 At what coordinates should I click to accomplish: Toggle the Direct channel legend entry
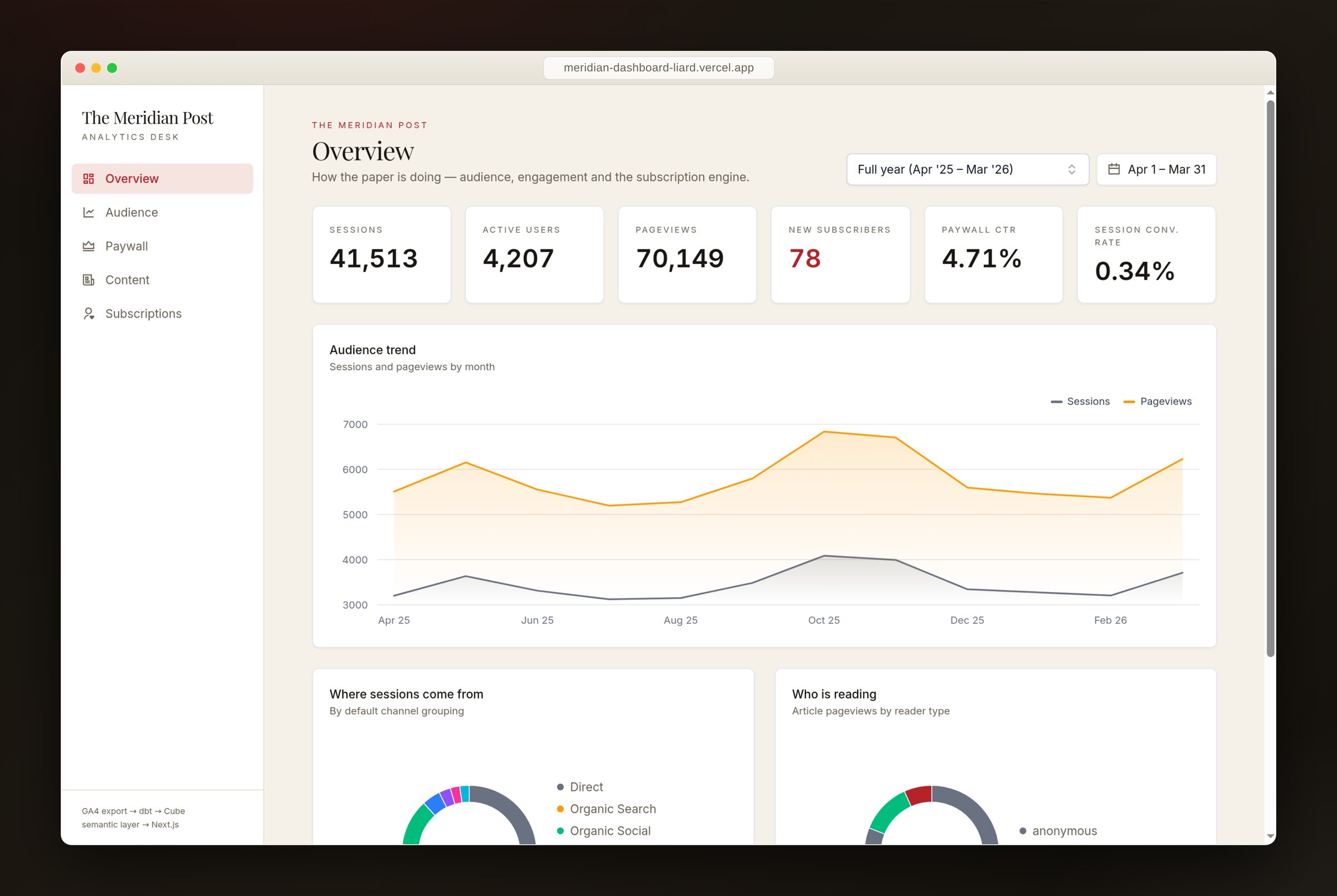pyautogui.click(x=579, y=787)
